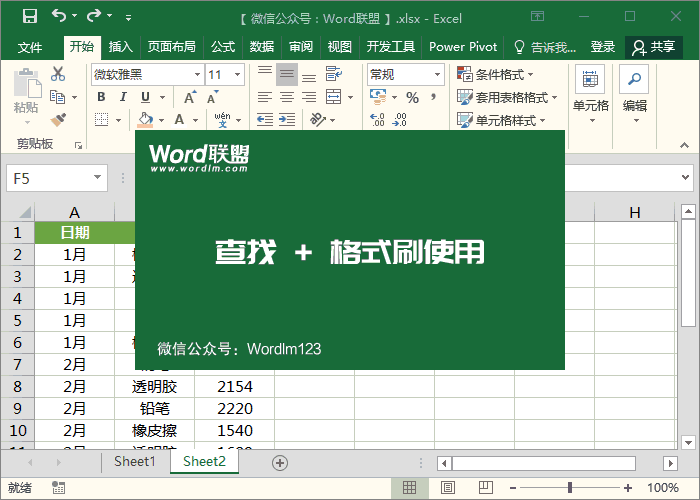
Task: Click the Accounting Number Format icon
Action: pyautogui.click(x=378, y=96)
